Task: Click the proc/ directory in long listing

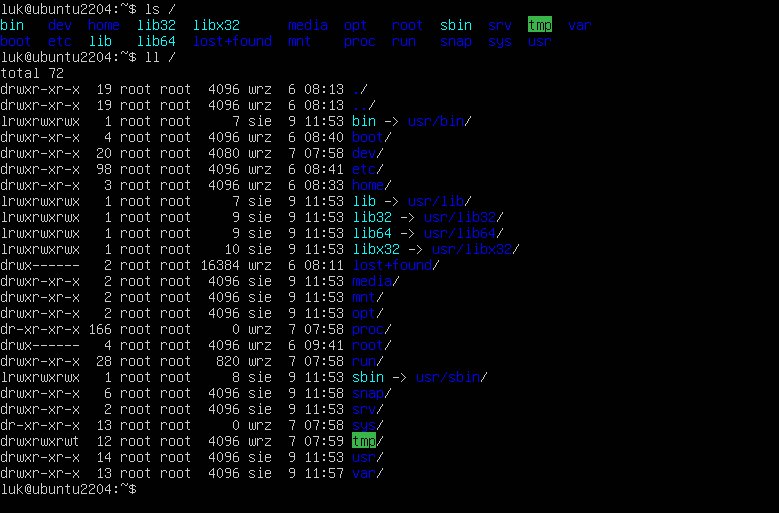Action: [372, 329]
